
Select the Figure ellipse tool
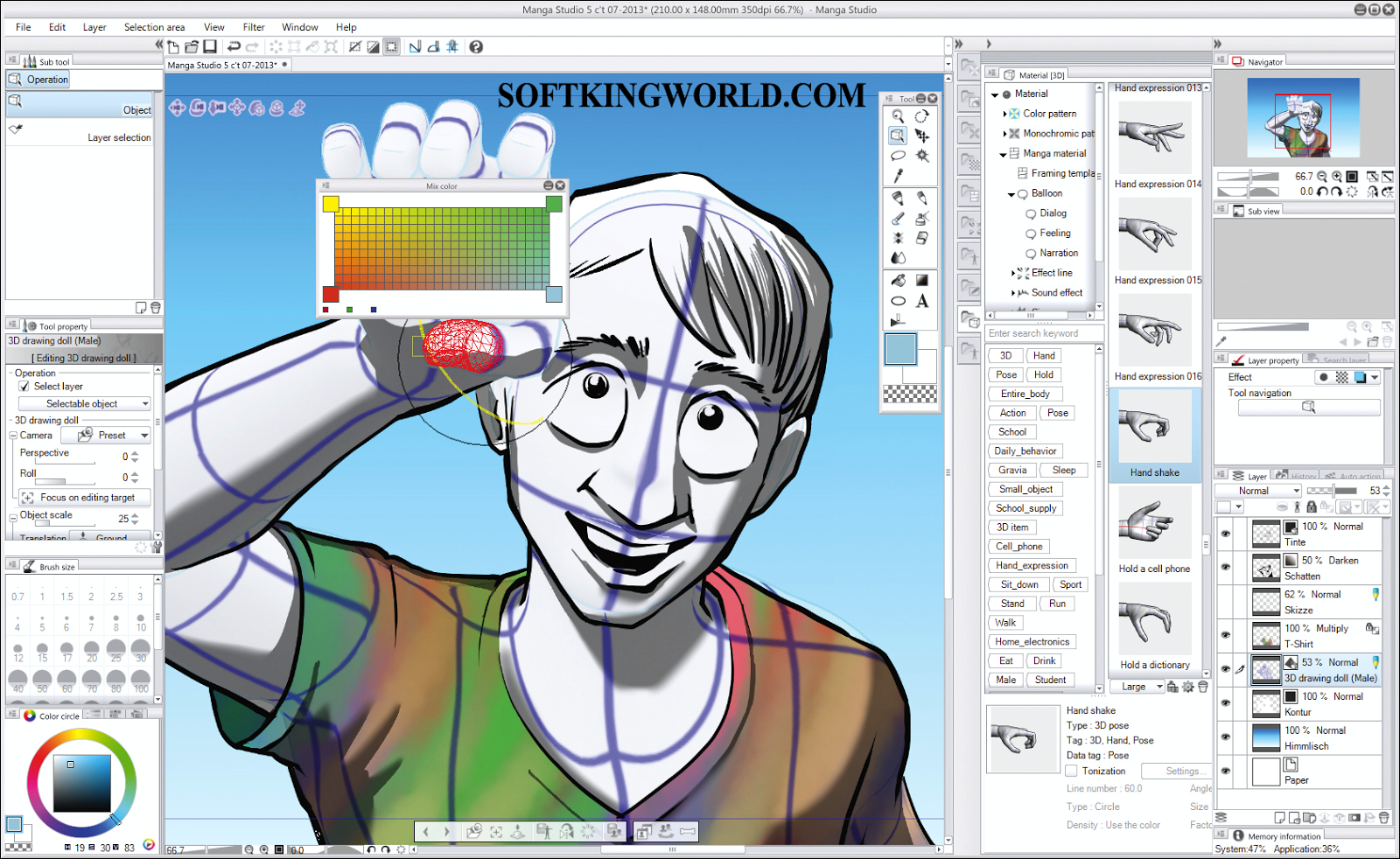click(898, 301)
